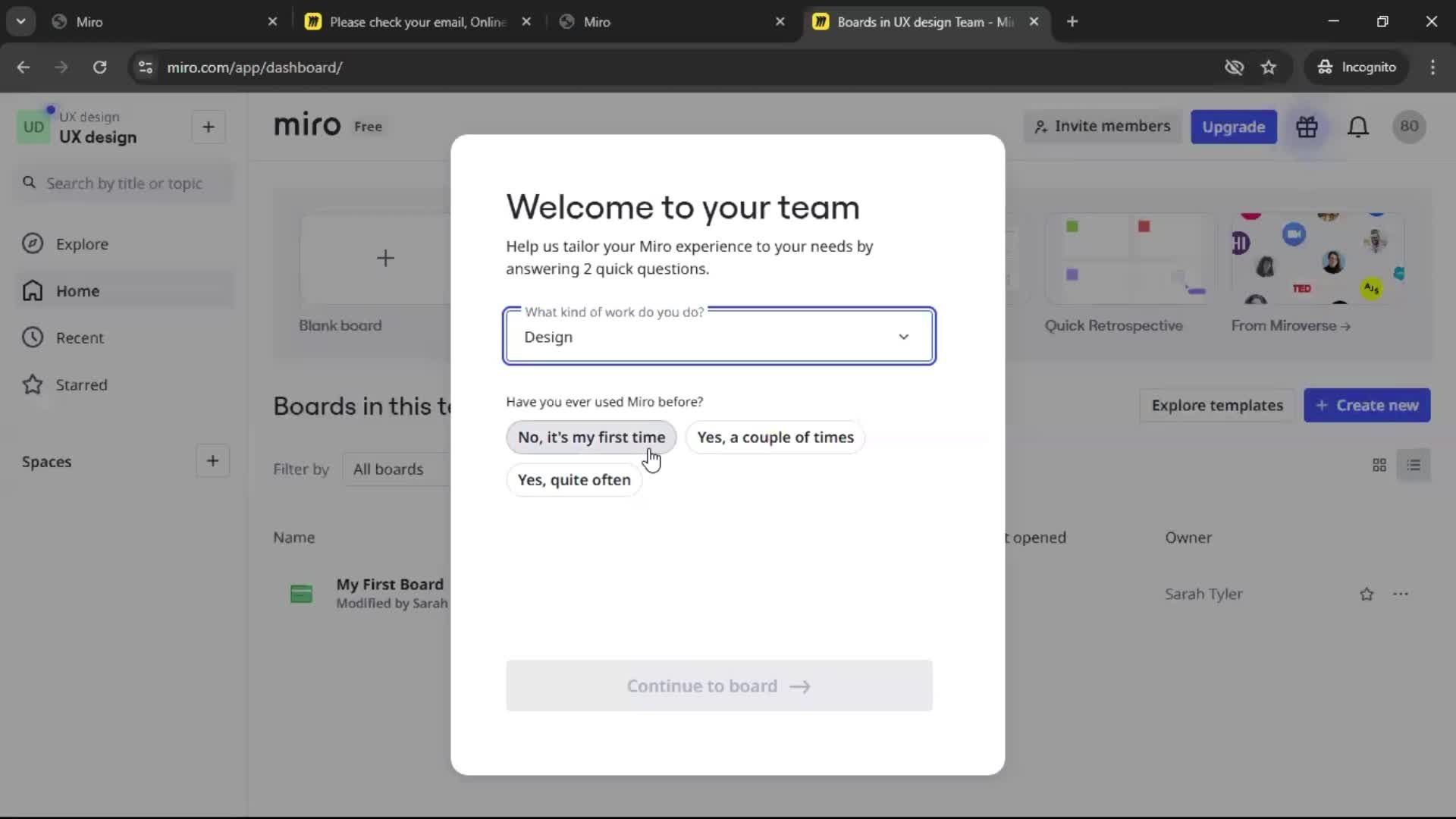Viewport: 1456px width, 819px height.
Task: Click the Spaces heading
Action: point(46,462)
